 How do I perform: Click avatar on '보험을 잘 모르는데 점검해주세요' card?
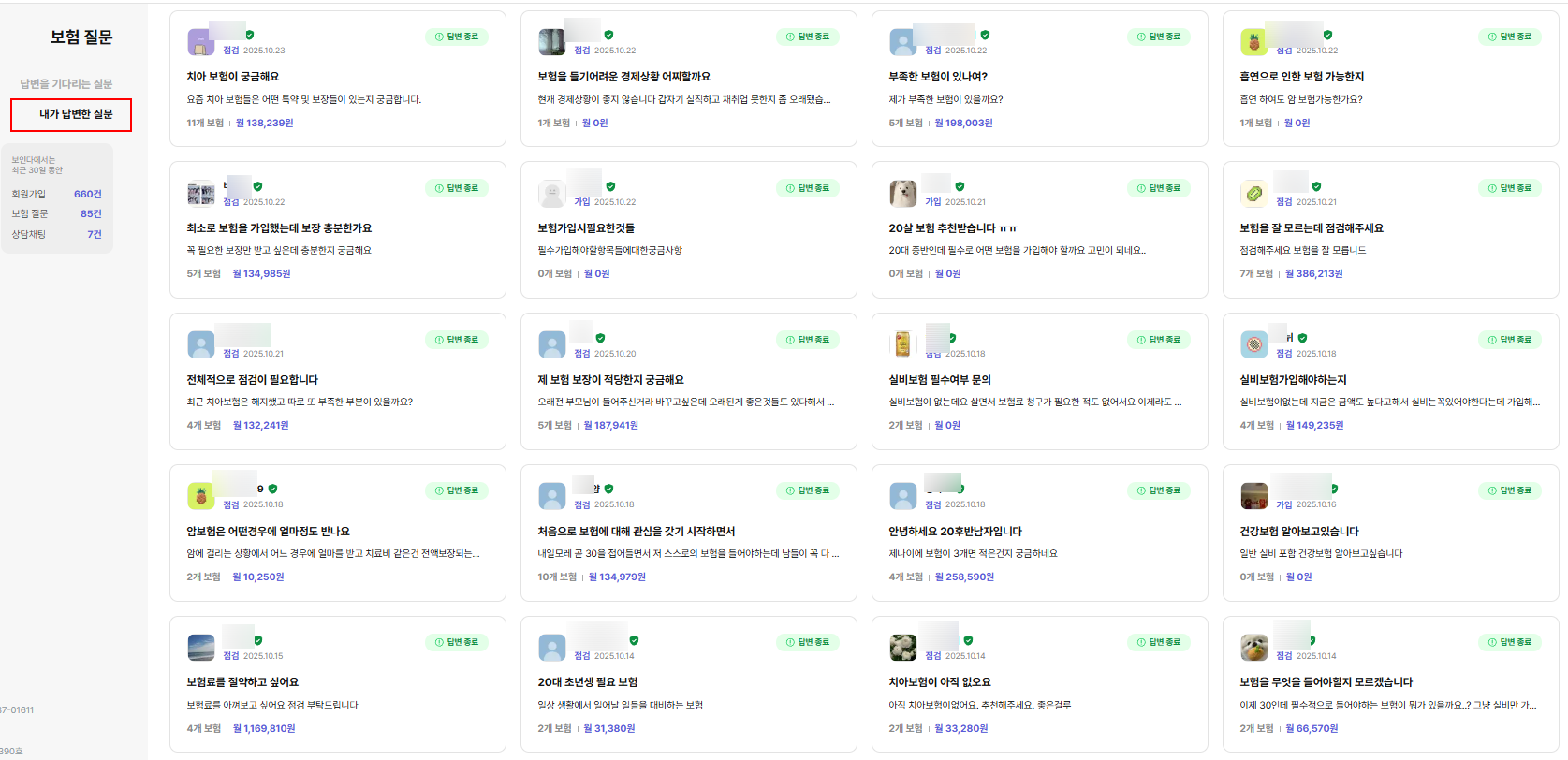(x=1253, y=194)
